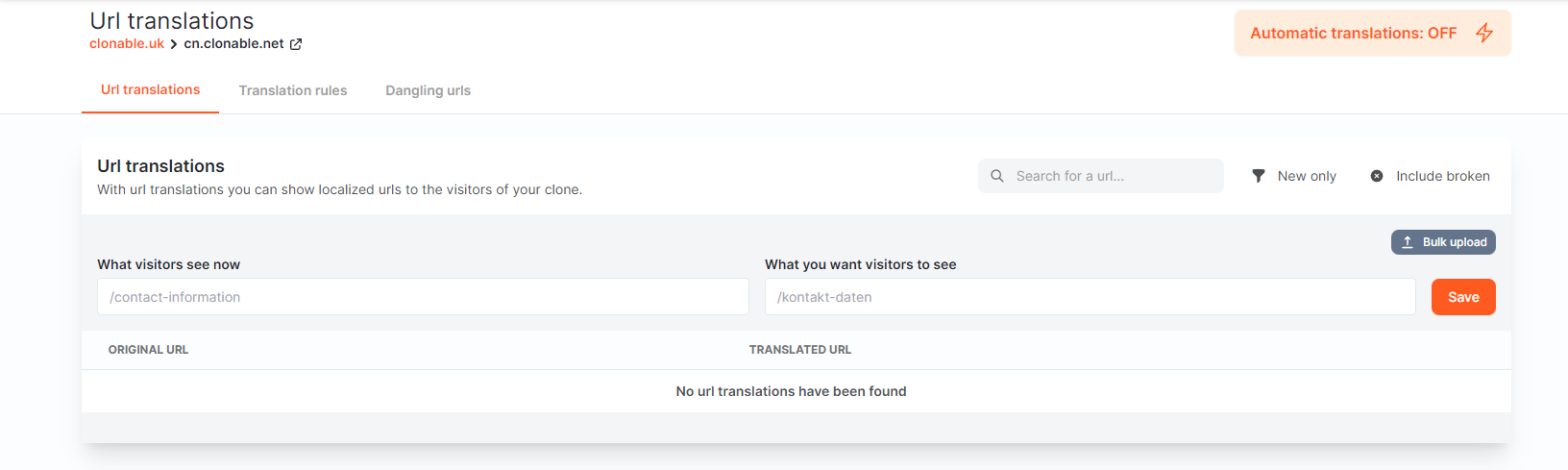This screenshot has width=1568, height=470.
Task: Click the What visitors see now input
Action: (x=423, y=297)
